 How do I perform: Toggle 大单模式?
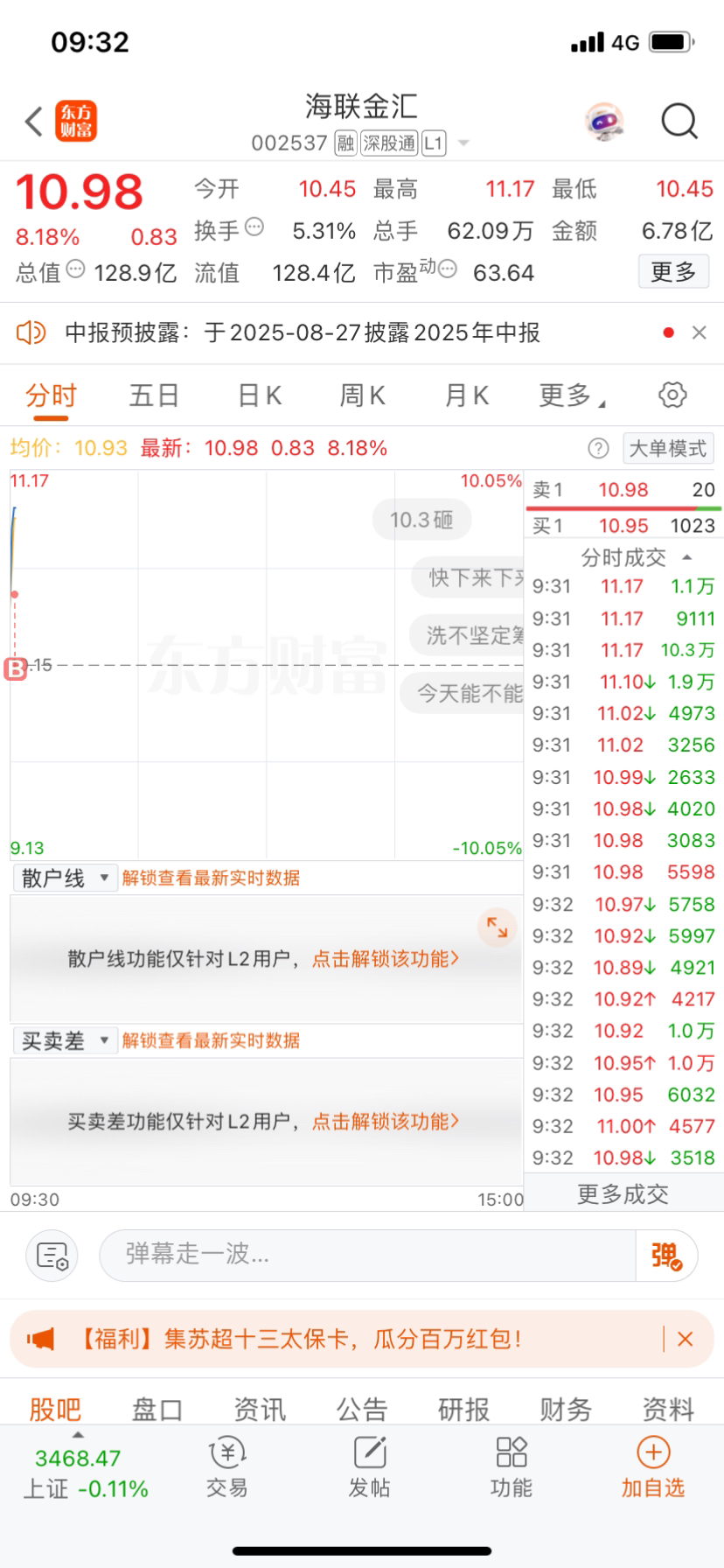click(668, 449)
